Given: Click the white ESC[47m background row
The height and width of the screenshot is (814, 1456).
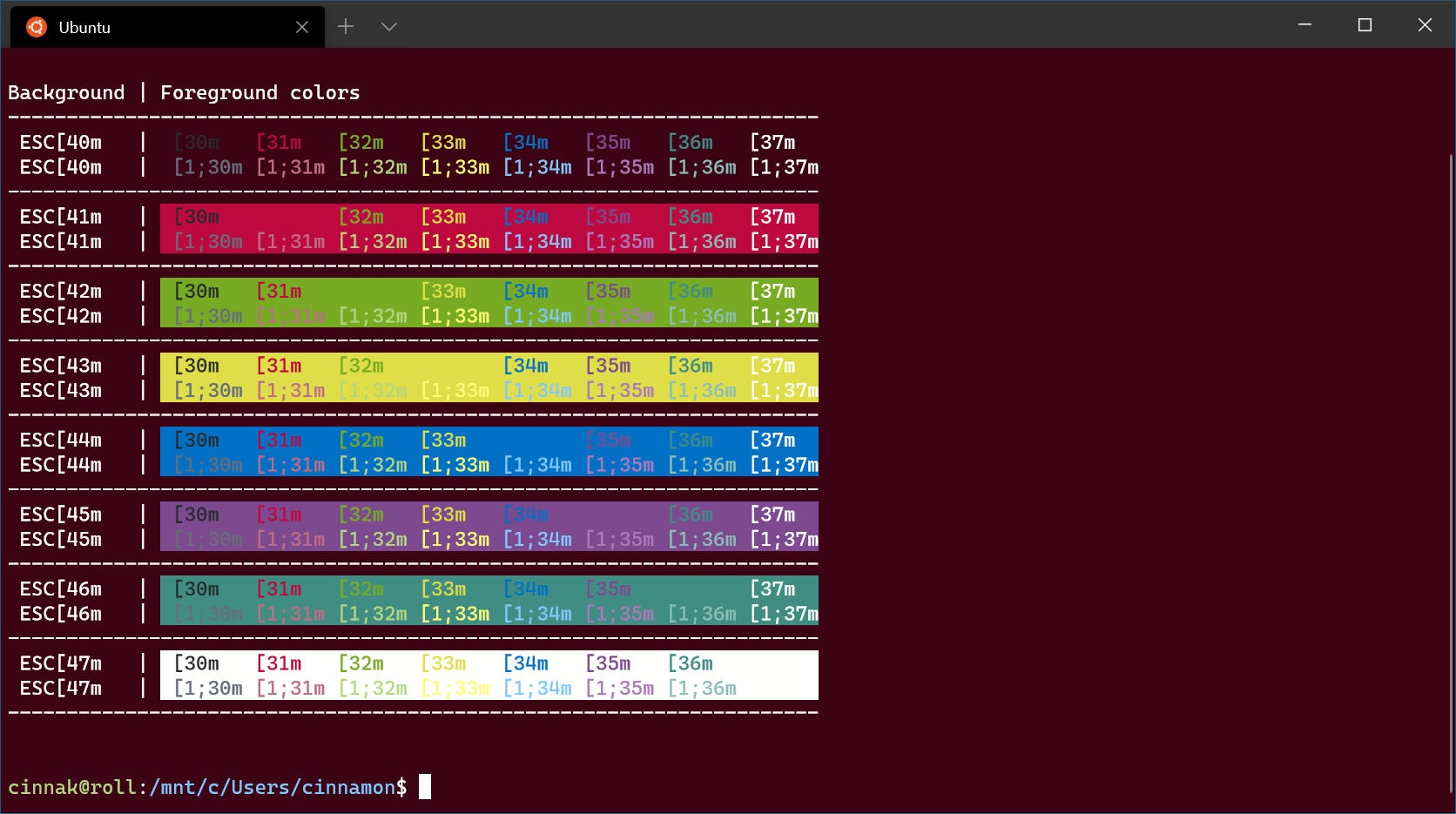Looking at the screenshot, I should pos(488,675).
